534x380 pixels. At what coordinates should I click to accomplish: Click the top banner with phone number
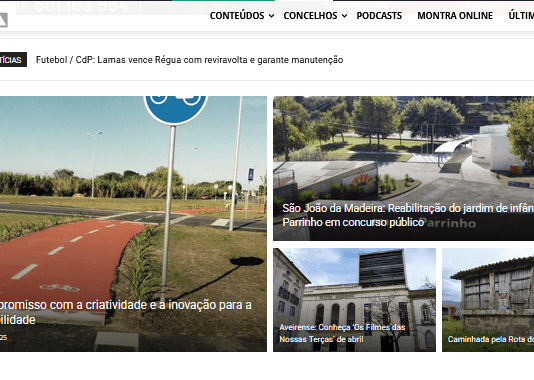pos(78,7)
